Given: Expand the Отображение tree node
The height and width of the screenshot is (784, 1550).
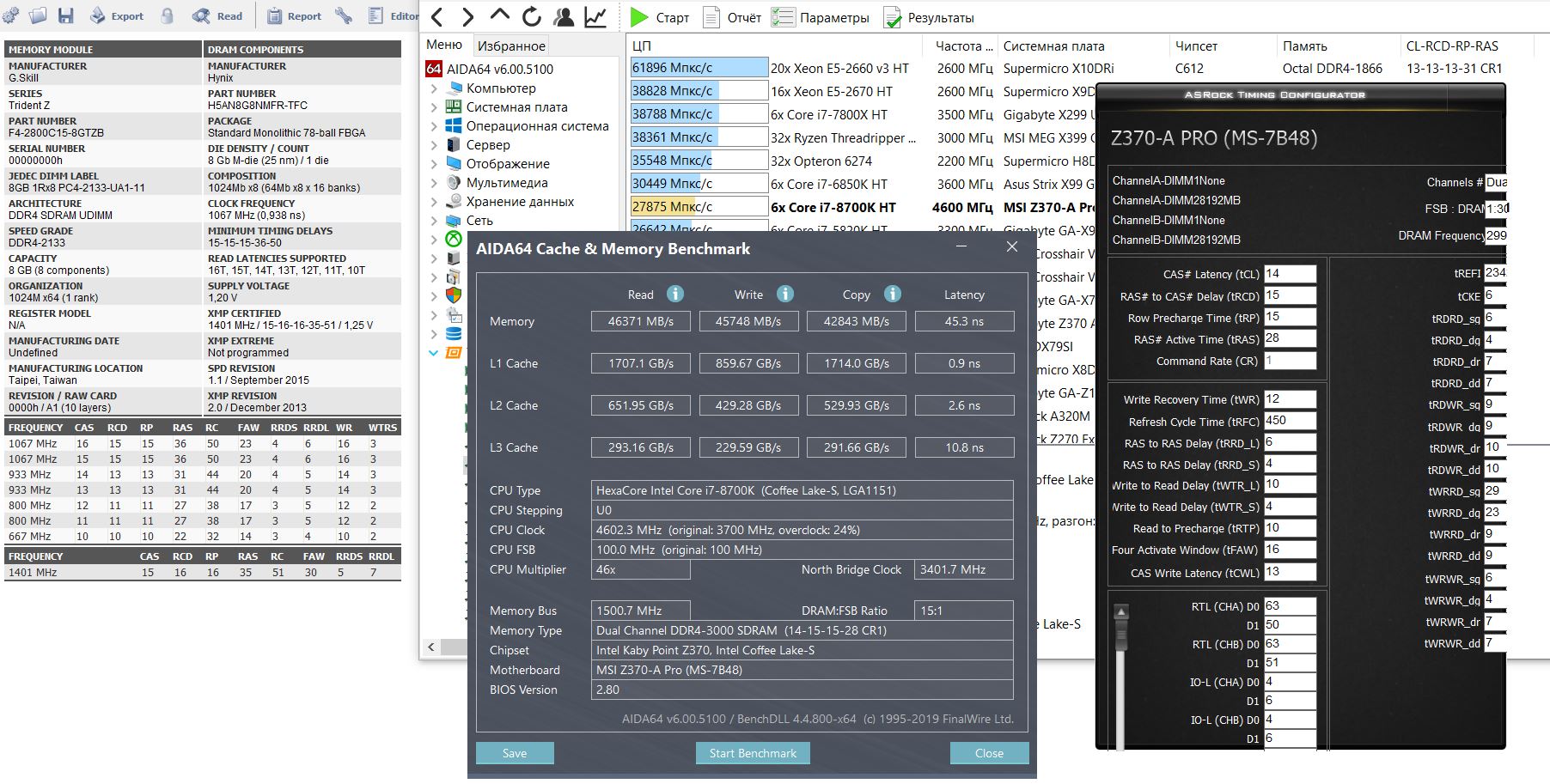Looking at the screenshot, I should [434, 163].
